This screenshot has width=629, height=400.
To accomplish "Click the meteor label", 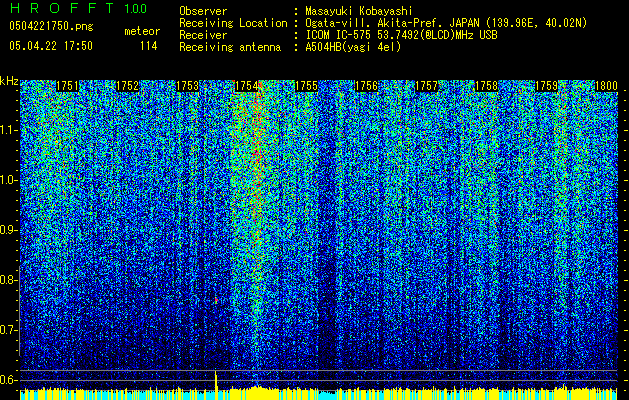I will (x=142, y=31).
